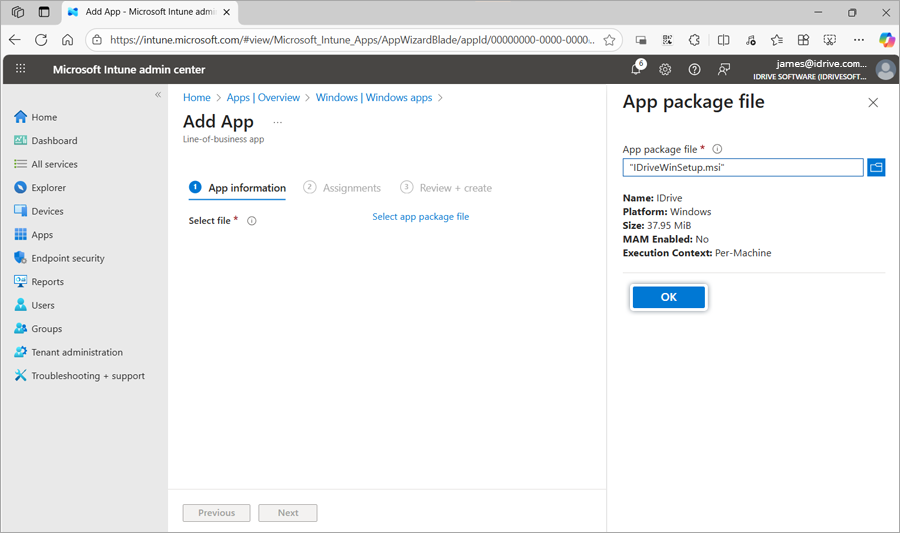Click the info icon beside App package file
Image resolution: width=900 pixels, height=533 pixels.
717,149
